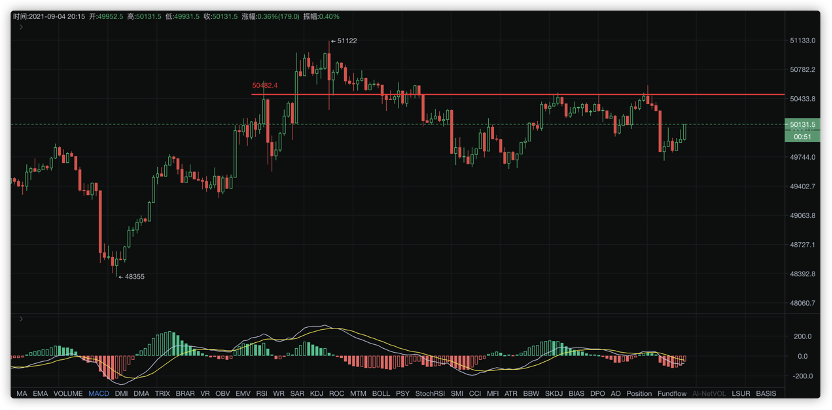Click the active MACD indicator tab

[99, 394]
